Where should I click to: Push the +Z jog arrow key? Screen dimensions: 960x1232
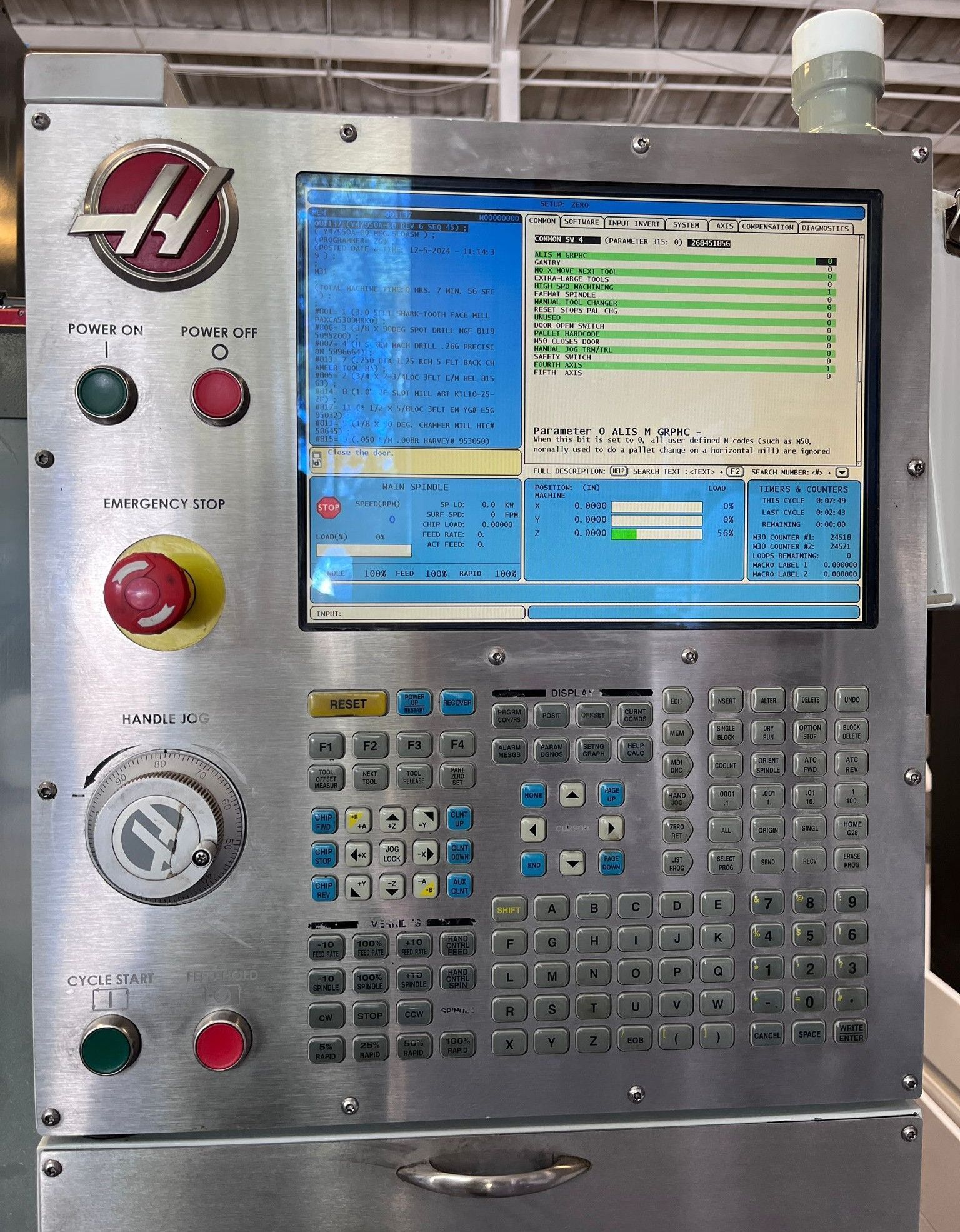point(392,821)
